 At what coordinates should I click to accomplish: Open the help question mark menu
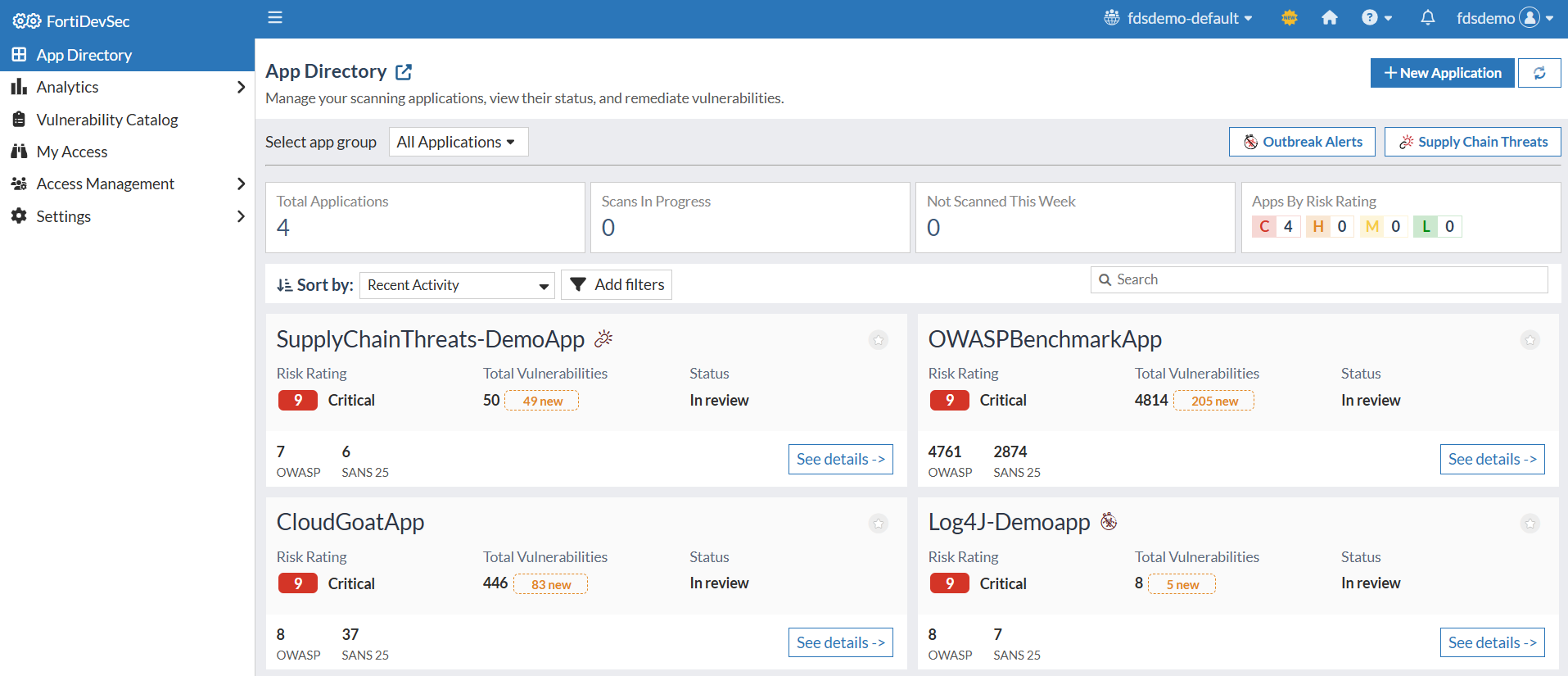click(1376, 17)
